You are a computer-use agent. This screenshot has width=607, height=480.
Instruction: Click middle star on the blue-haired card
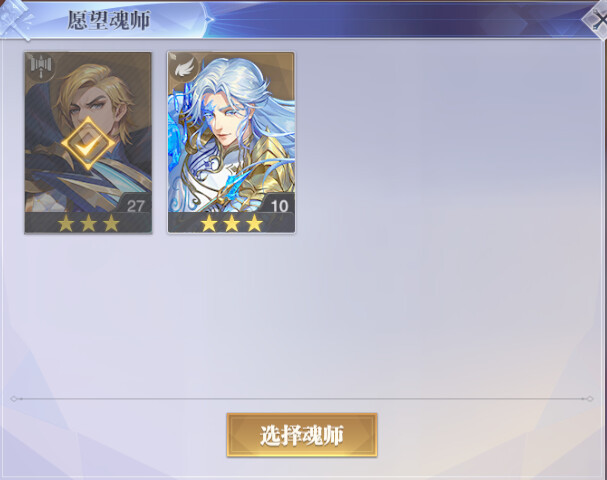231,223
